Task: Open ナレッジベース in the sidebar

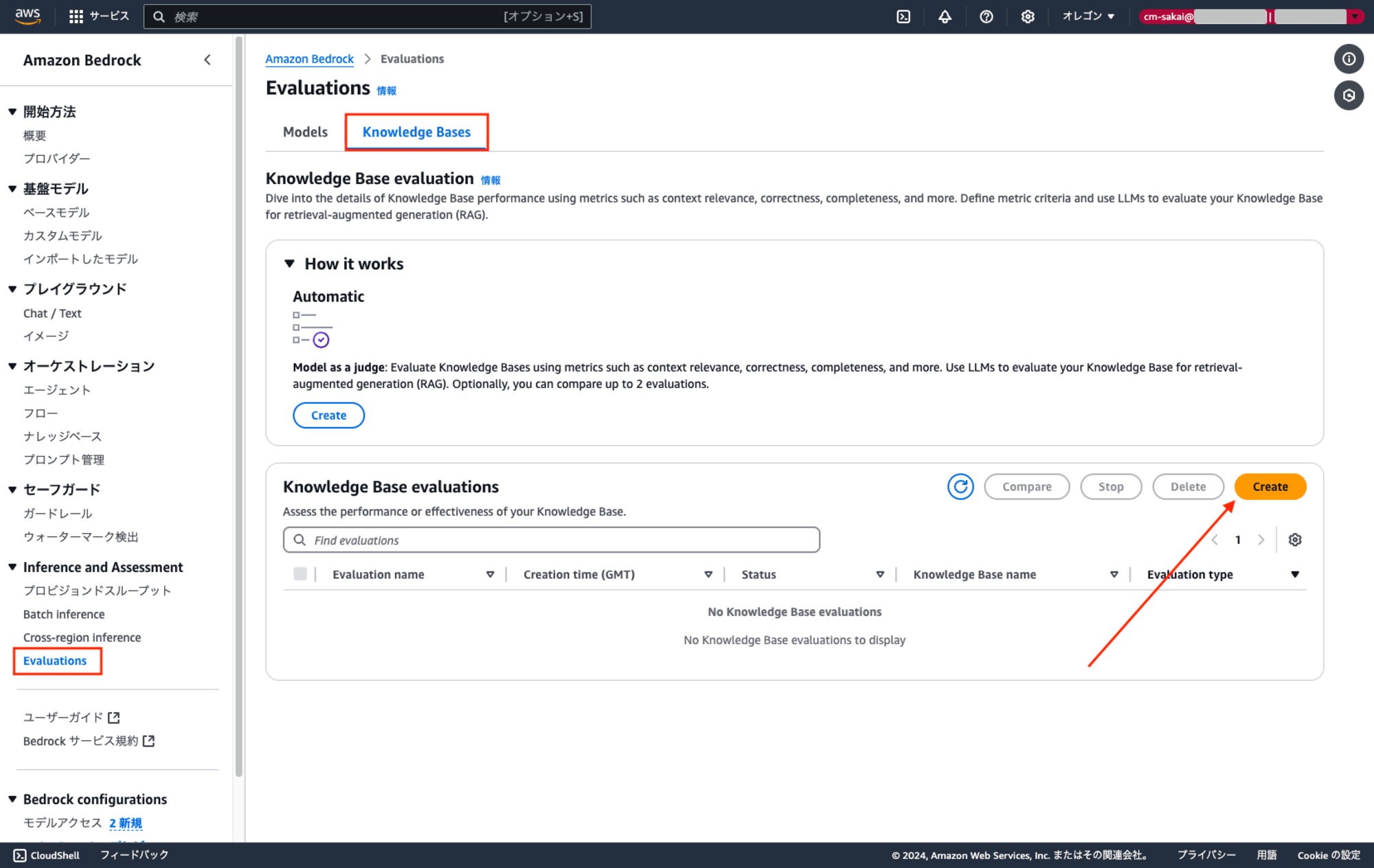Action: (63, 437)
